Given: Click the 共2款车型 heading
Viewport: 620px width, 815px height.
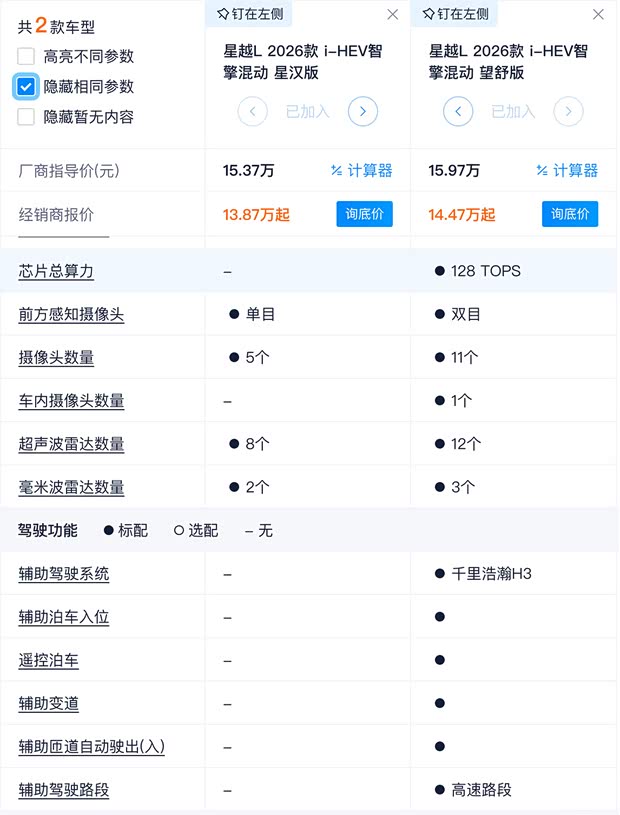Looking at the screenshot, I should (x=56, y=26).
